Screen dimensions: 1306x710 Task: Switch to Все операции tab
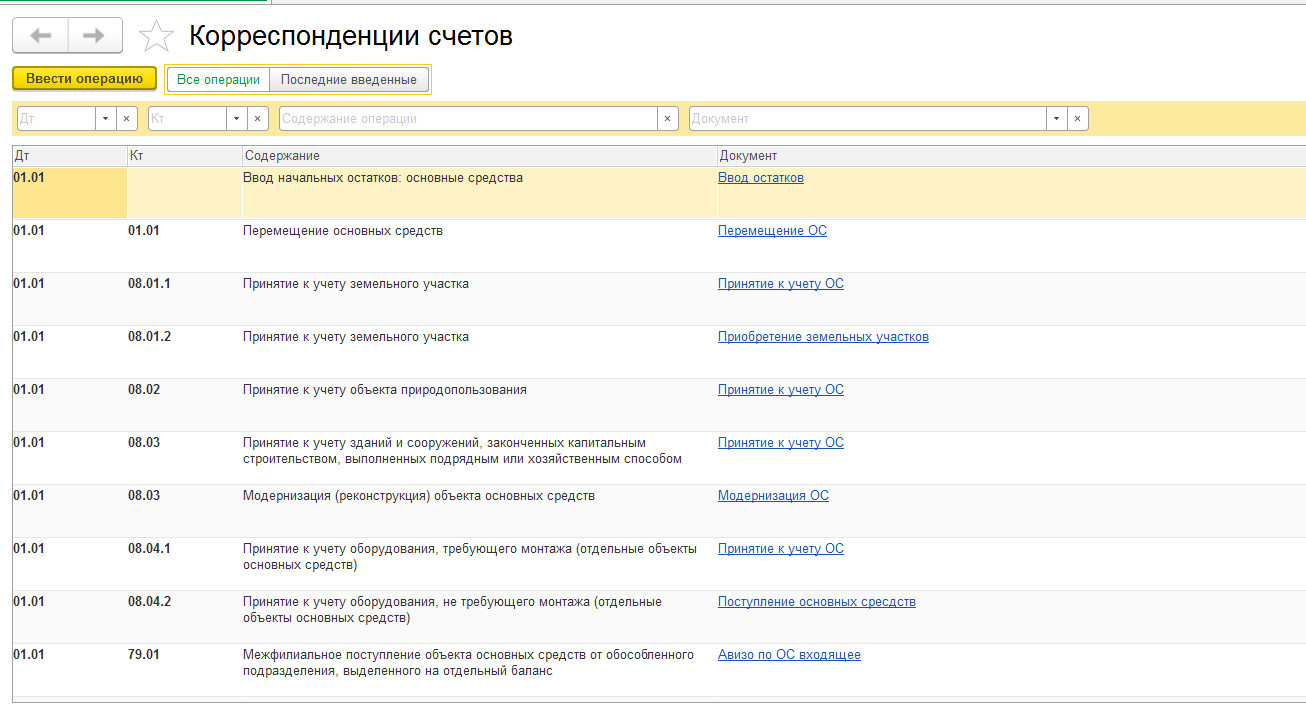(218, 80)
